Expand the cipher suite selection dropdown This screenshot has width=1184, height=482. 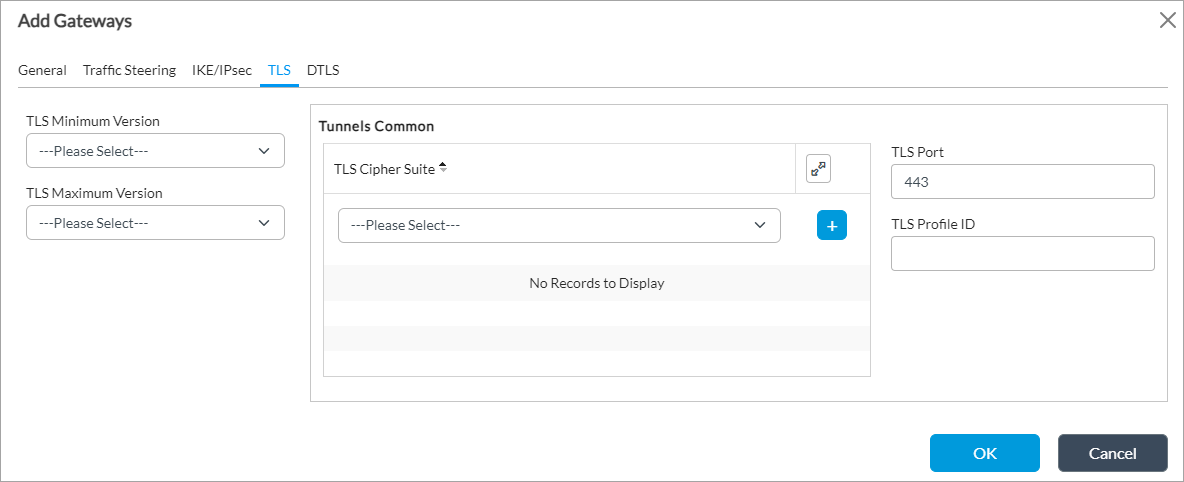[559, 225]
